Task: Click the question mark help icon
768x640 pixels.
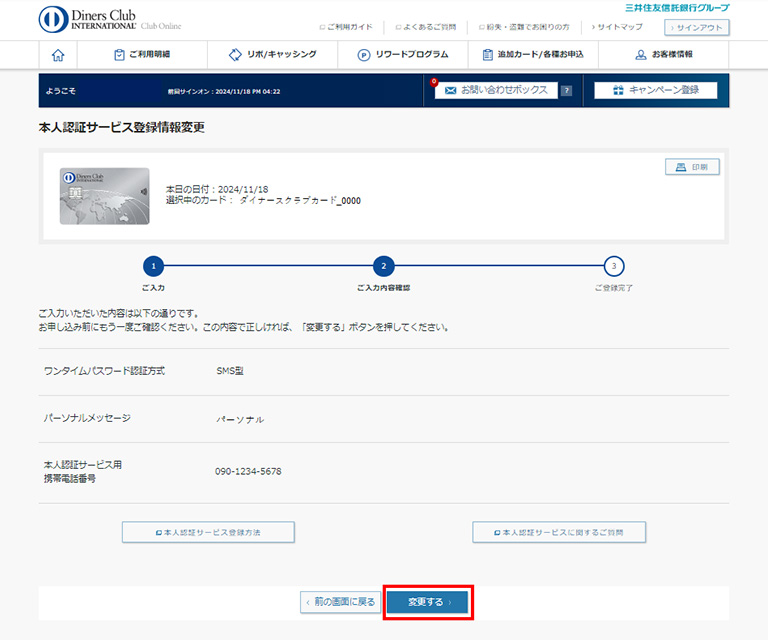Action: coord(566,91)
